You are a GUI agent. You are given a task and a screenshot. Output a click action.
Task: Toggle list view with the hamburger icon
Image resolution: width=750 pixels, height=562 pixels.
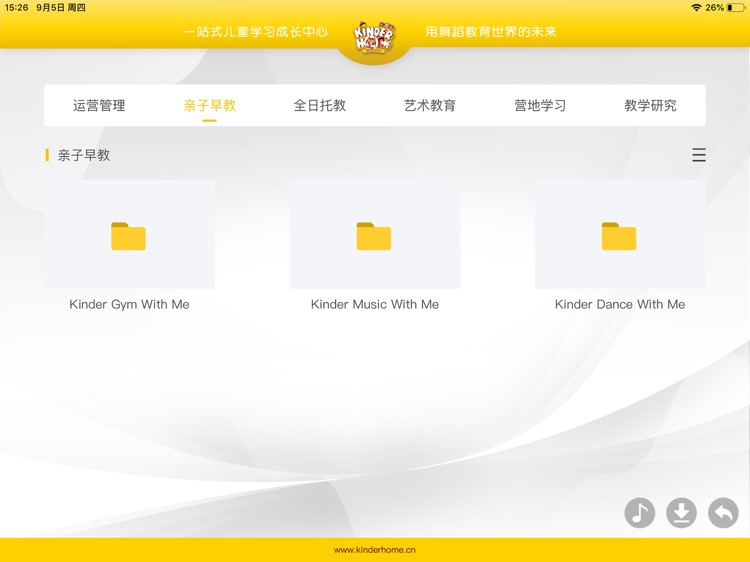click(699, 155)
